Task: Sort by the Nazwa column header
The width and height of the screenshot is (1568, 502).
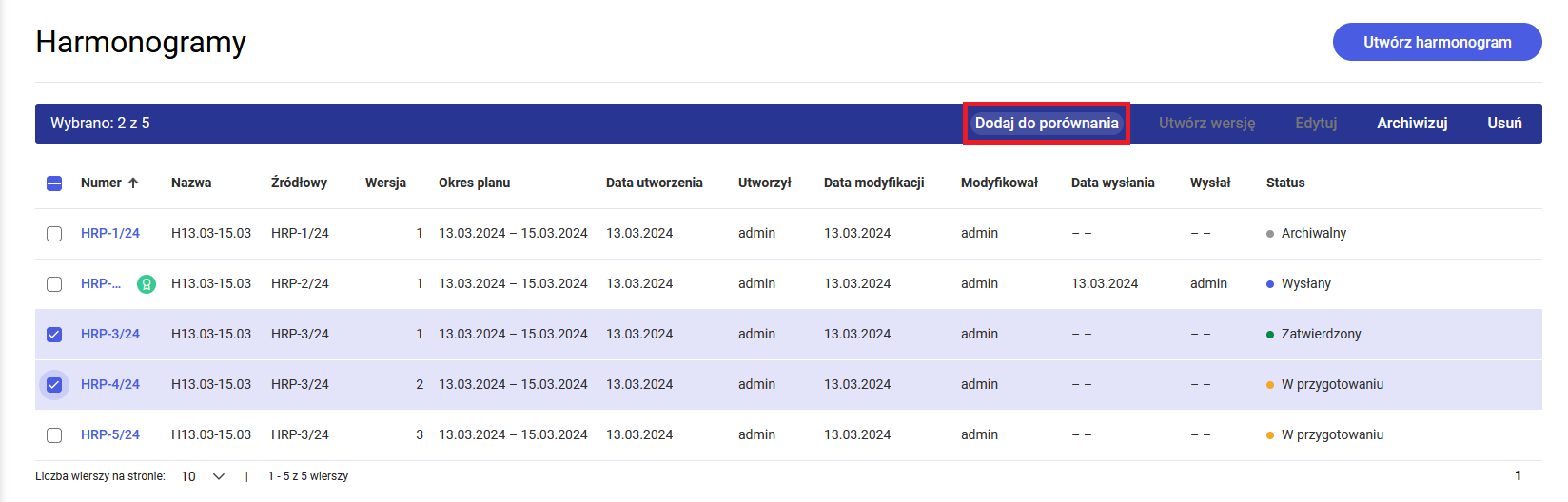Action: click(191, 183)
